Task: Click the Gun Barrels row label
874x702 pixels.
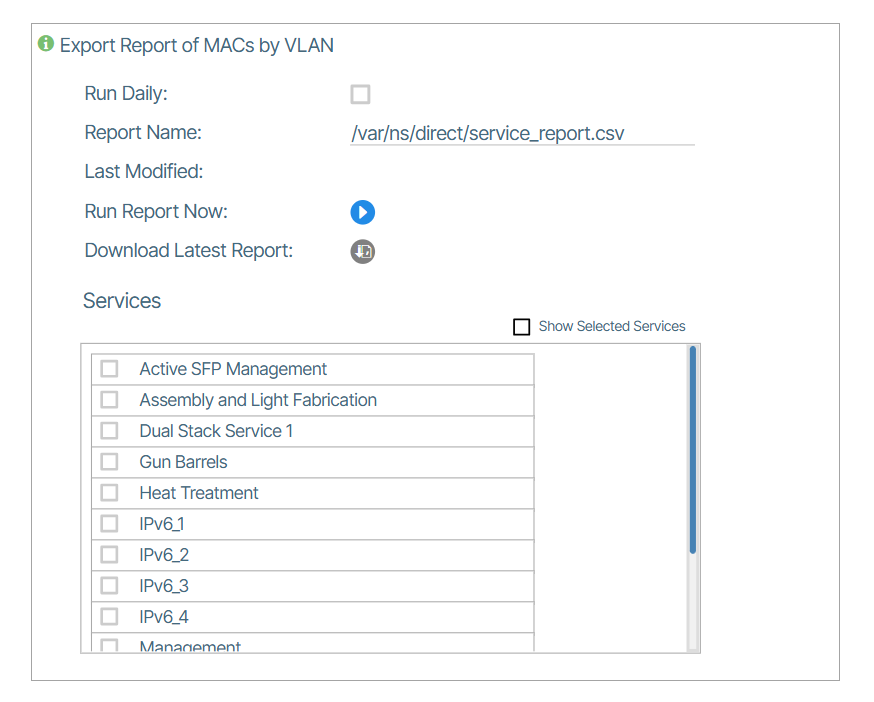Action: (x=183, y=462)
